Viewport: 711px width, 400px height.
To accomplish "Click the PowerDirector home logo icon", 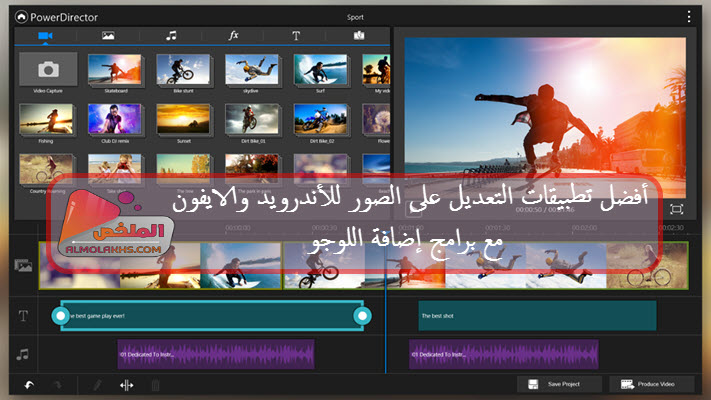I will tap(21, 17).
